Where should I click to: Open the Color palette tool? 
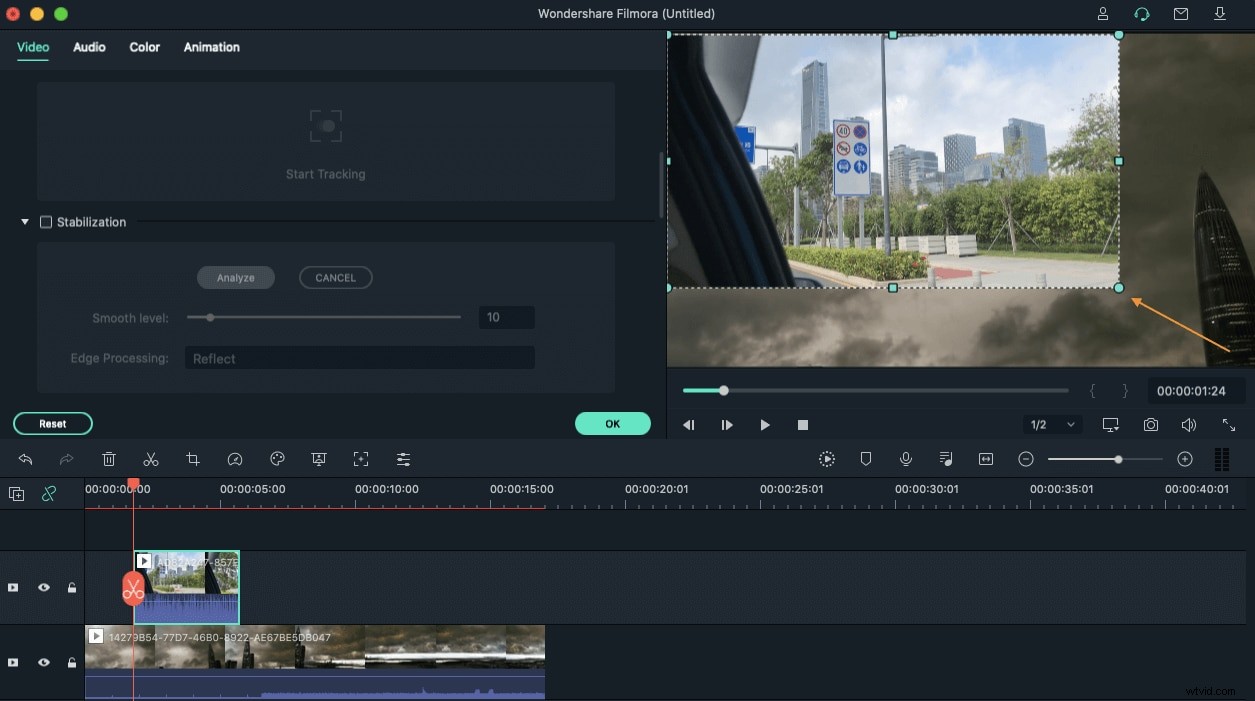277,459
